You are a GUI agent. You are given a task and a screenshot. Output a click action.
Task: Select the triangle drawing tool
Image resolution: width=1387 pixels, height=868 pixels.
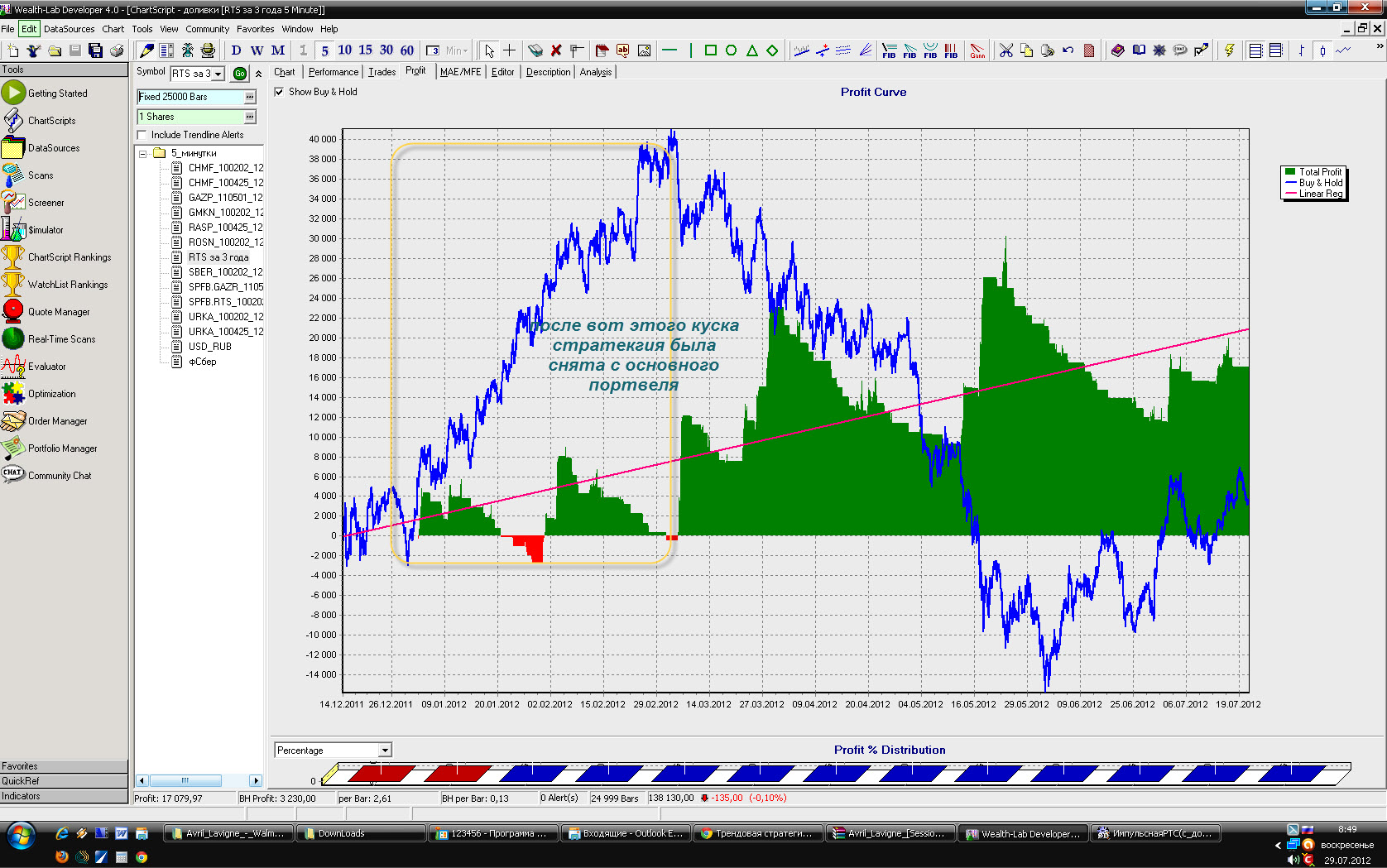coord(751,50)
